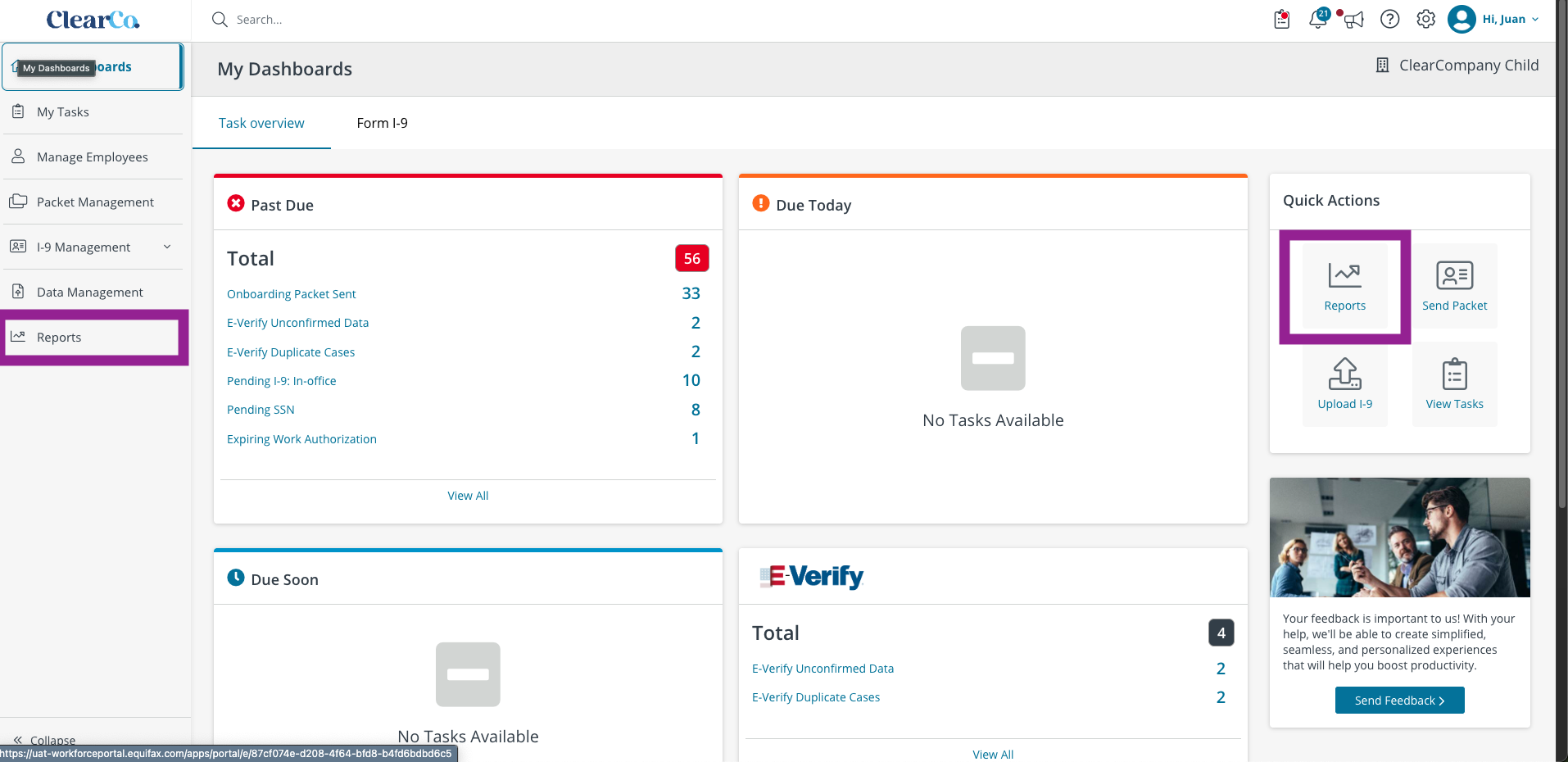The image size is (1568, 762).
Task: Select the Task overview tab
Action: coord(261,123)
